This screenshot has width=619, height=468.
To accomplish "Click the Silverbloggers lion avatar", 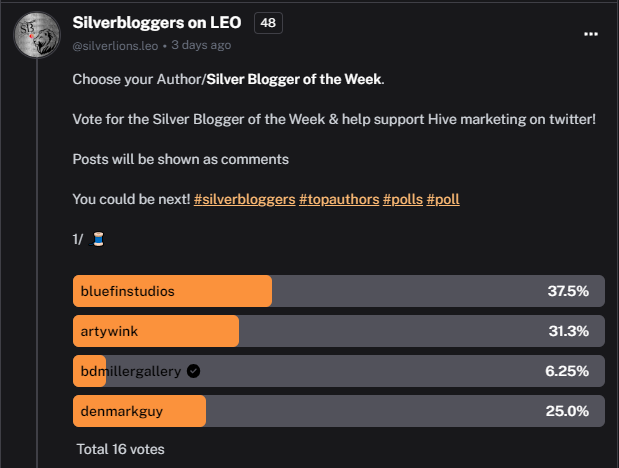I will [37, 35].
